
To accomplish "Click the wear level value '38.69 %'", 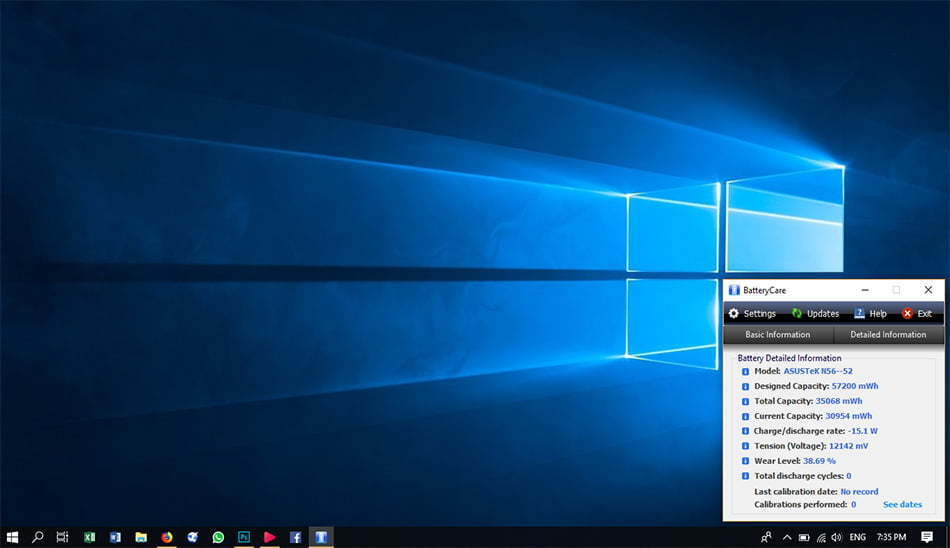I will tap(819, 461).
